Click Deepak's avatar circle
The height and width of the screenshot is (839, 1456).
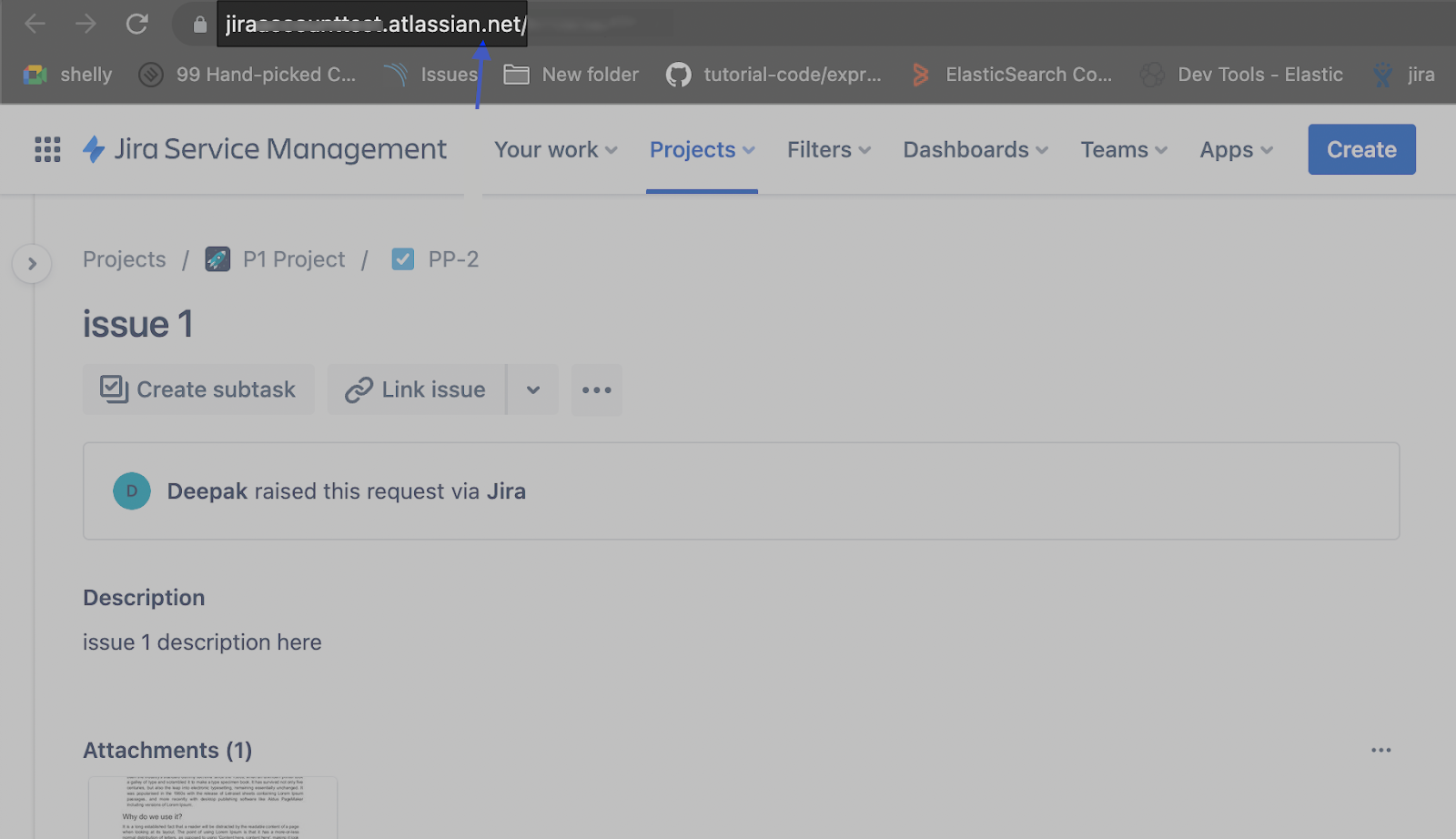click(132, 491)
